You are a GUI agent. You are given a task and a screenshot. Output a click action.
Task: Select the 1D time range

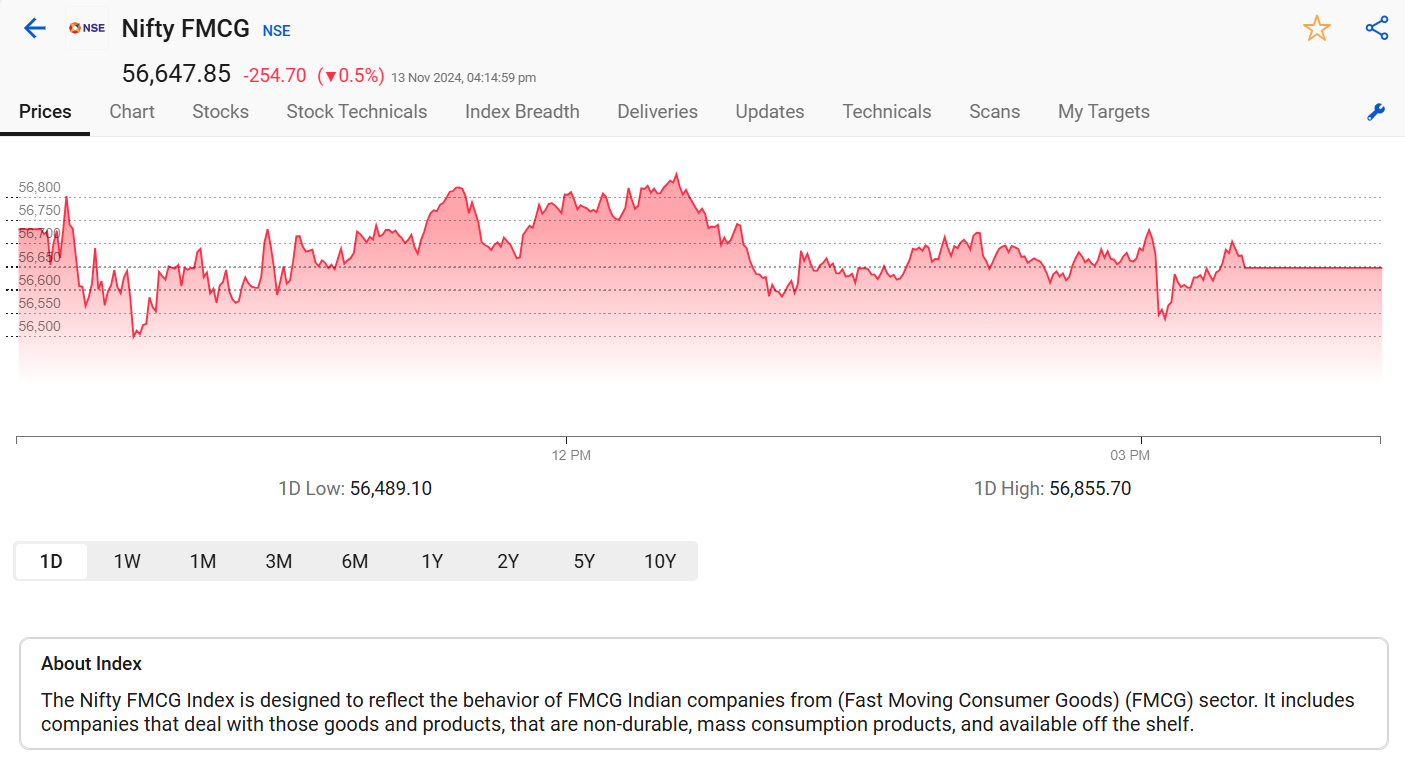pos(51,561)
